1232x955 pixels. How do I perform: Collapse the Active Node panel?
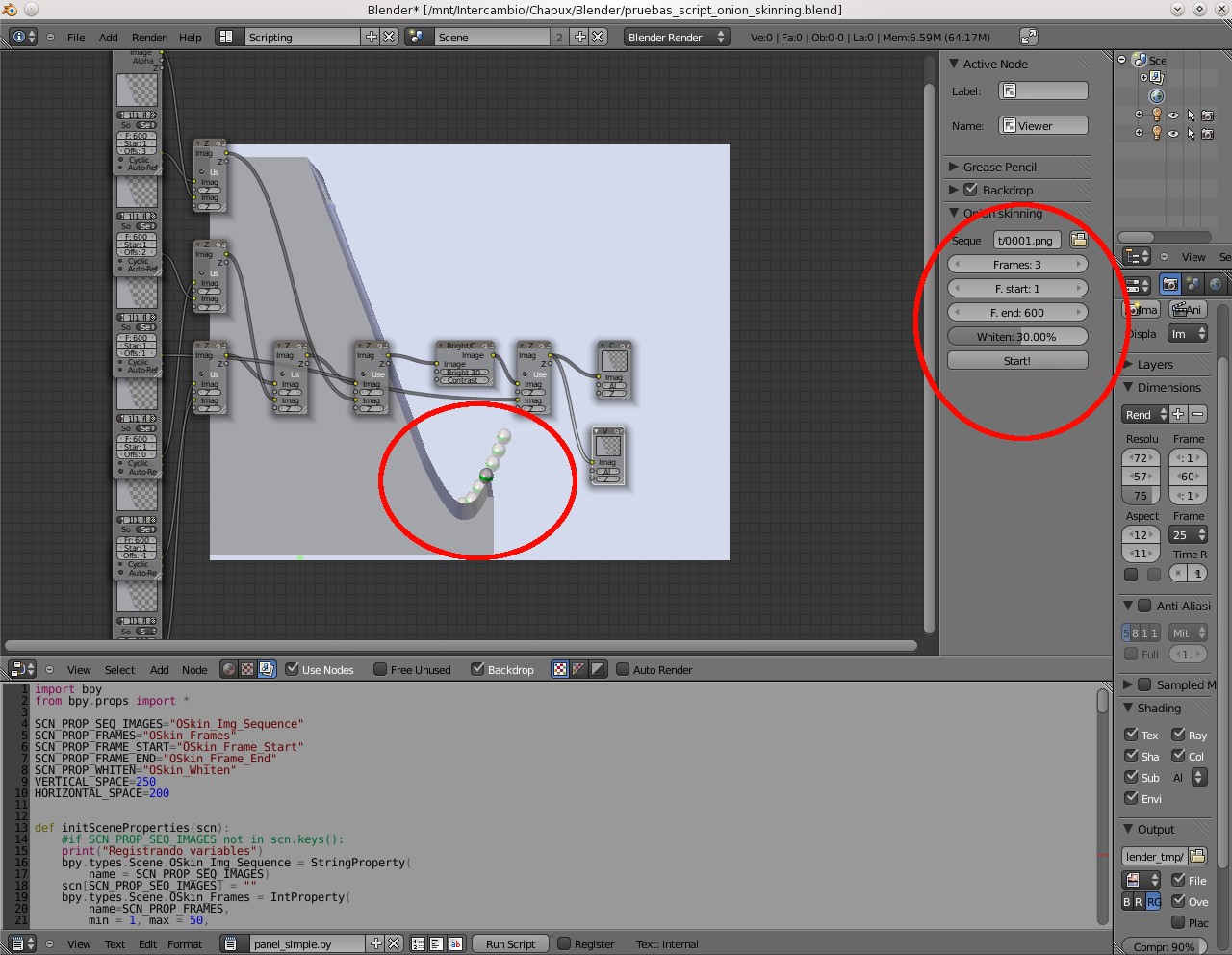click(x=954, y=64)
